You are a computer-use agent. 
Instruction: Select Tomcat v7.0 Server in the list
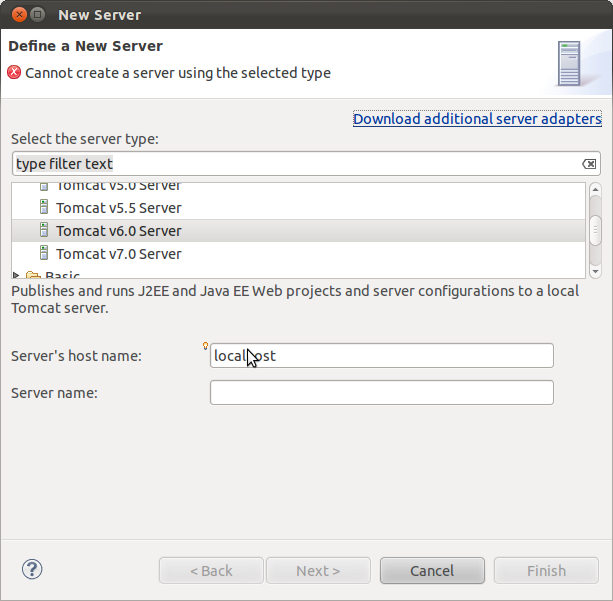pyautogui.click(x=299, y=254)
